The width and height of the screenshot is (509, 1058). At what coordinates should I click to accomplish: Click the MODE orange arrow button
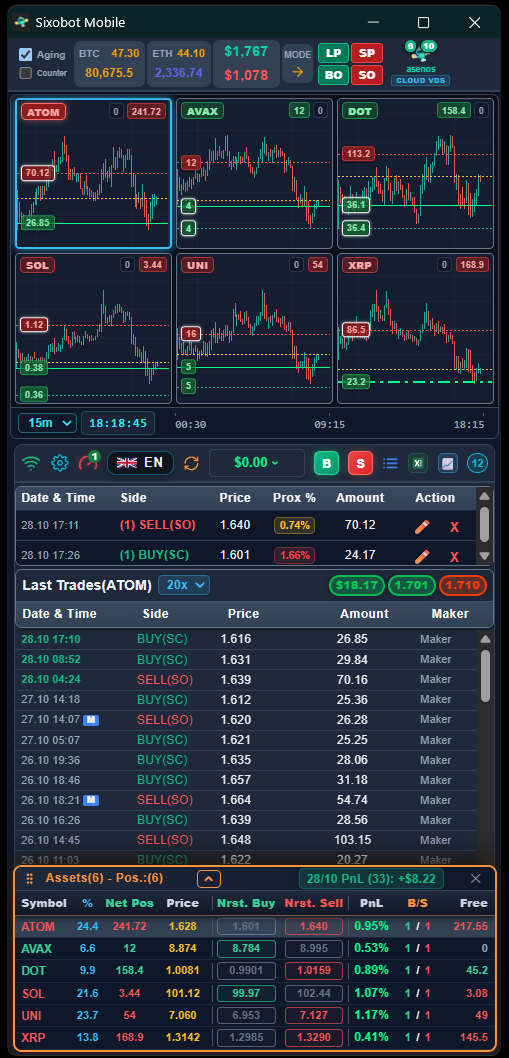coord(298,72)
